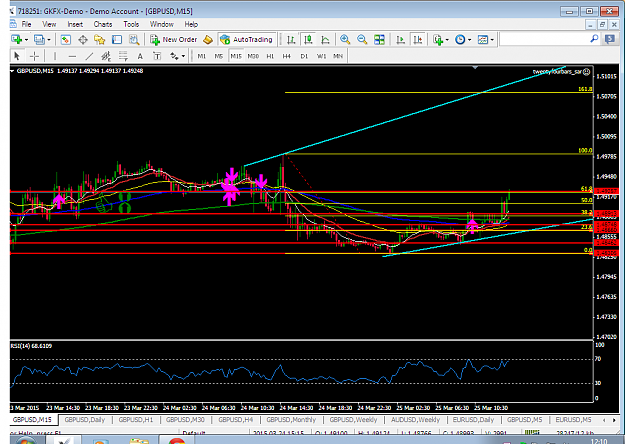Viewport: 625px width, 444px height.
Task: Switch to the AUDUSD,Weekly chart tab
Action: pos(415,420)
